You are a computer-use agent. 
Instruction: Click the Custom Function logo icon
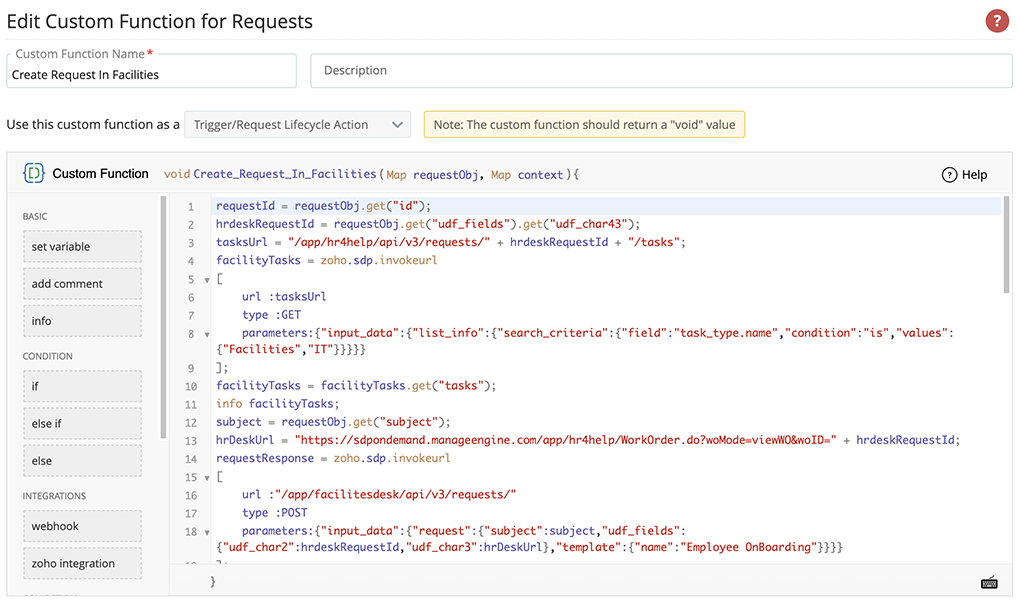pyautogui.click(x=33, y=174)
